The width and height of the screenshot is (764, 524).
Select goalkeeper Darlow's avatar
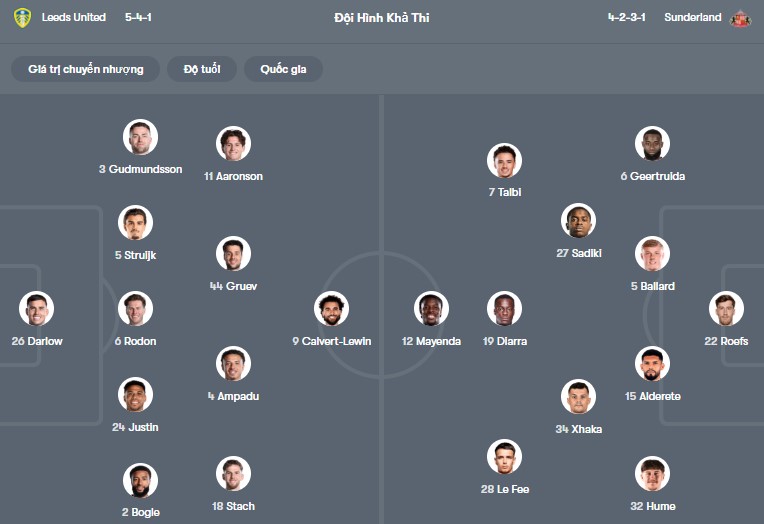pyautogui.click(x=37, y=309)
